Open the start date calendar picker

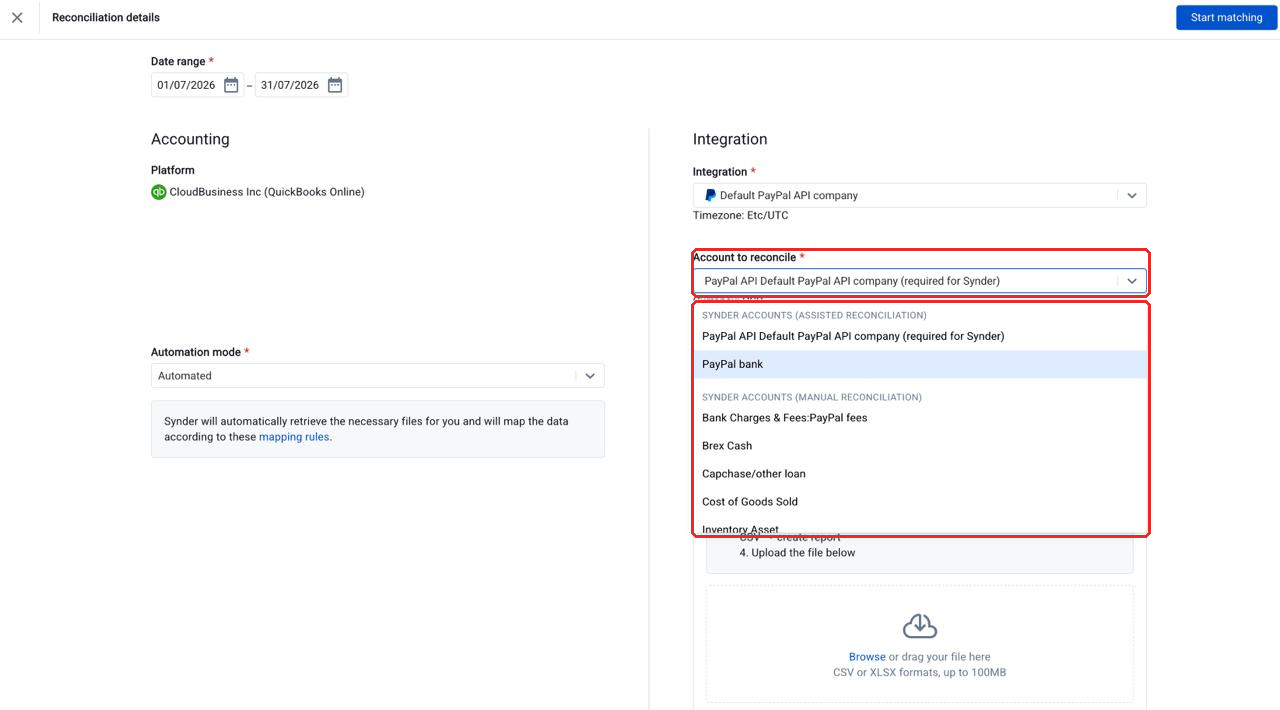tap(231, 85)
